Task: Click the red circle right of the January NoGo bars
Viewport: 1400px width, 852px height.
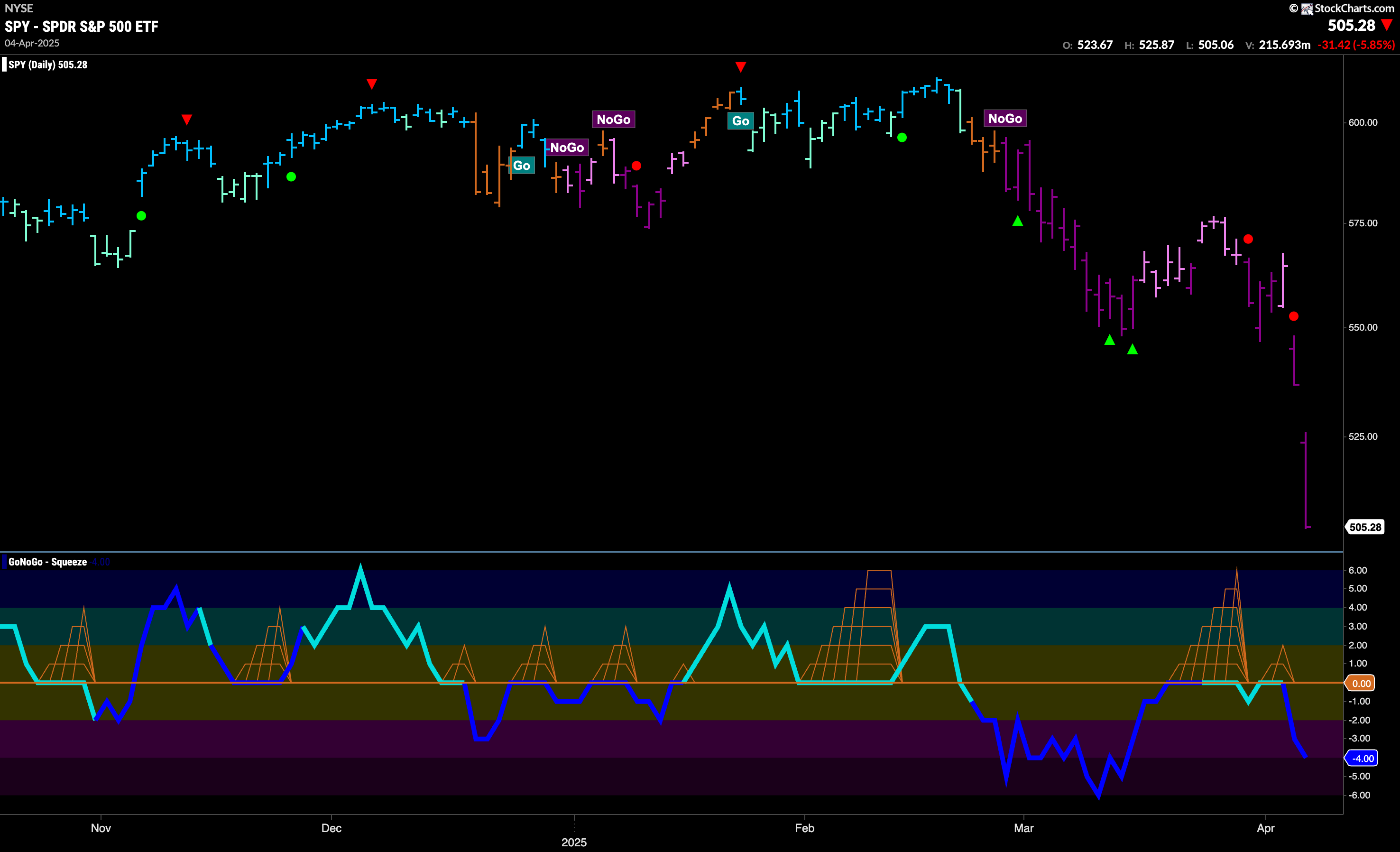Action: (x=636, y=166)
